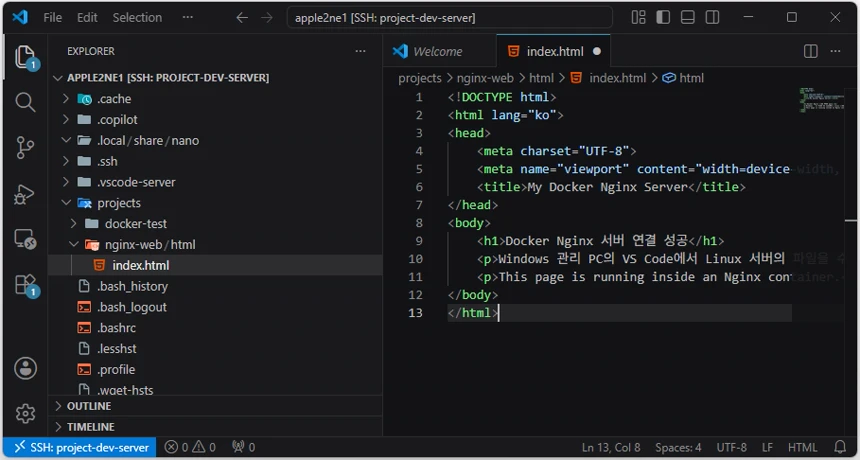Click the SSH: project-dev-server remote indicator
The height and width of the screenshot is (460, 860).
[x=81, y=447]
